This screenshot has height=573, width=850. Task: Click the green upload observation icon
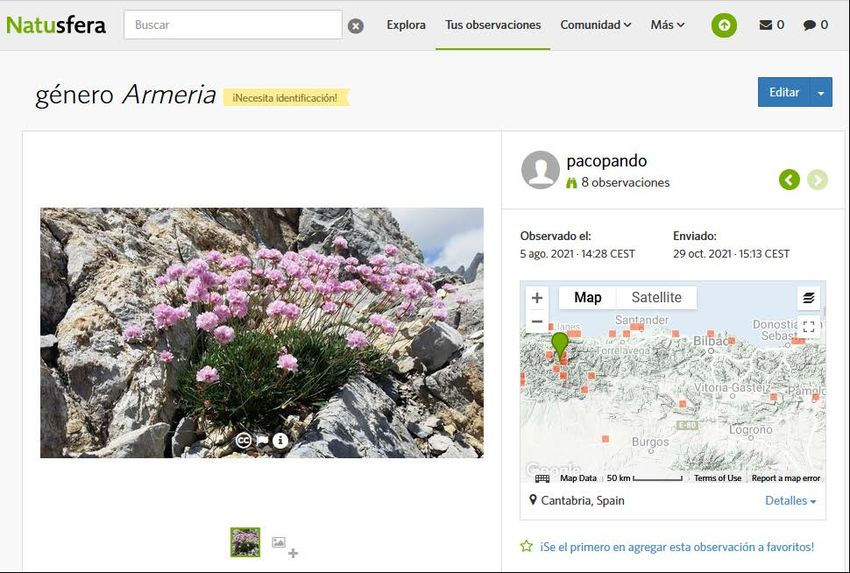724,25
